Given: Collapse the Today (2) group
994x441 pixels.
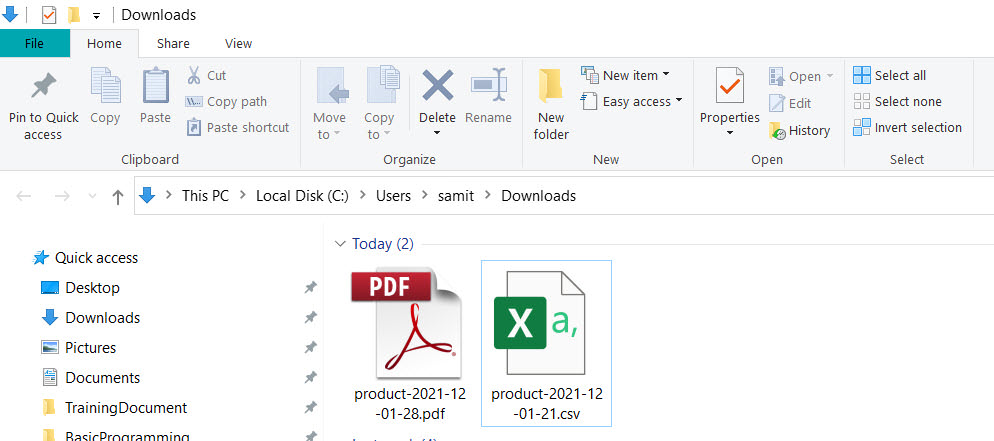Looking at the screenshot, I should pyautogui.click(x=341, y=244).
